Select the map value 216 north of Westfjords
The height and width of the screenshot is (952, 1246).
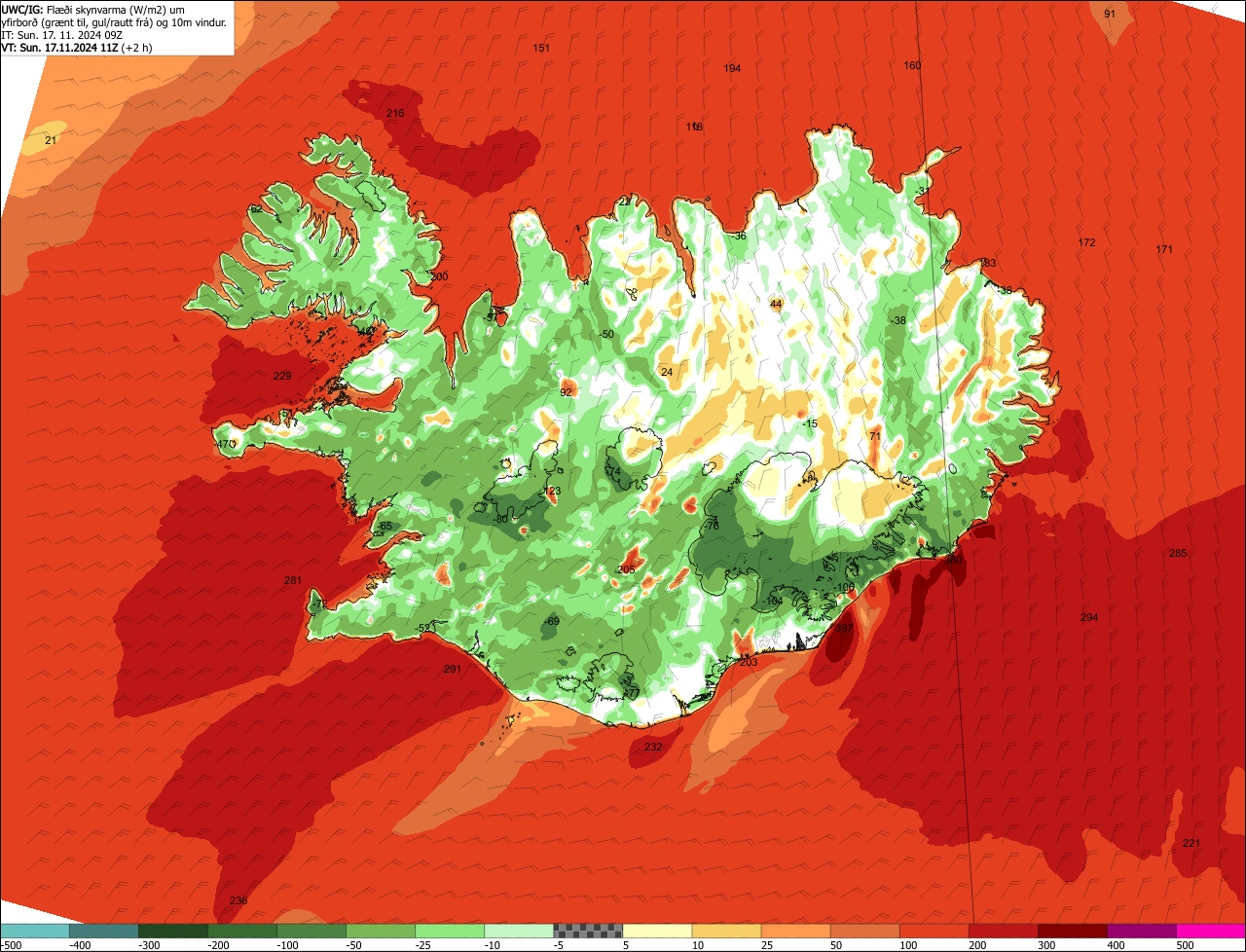(x=395, y=113)
